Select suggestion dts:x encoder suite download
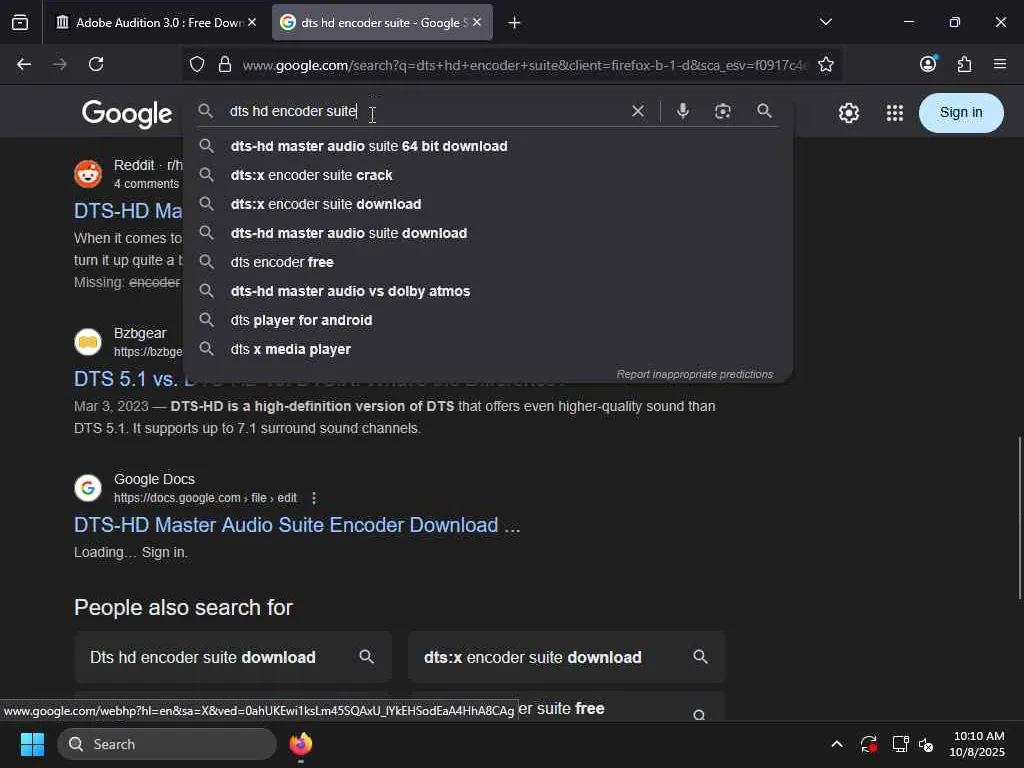 click(x=488, y=204)
